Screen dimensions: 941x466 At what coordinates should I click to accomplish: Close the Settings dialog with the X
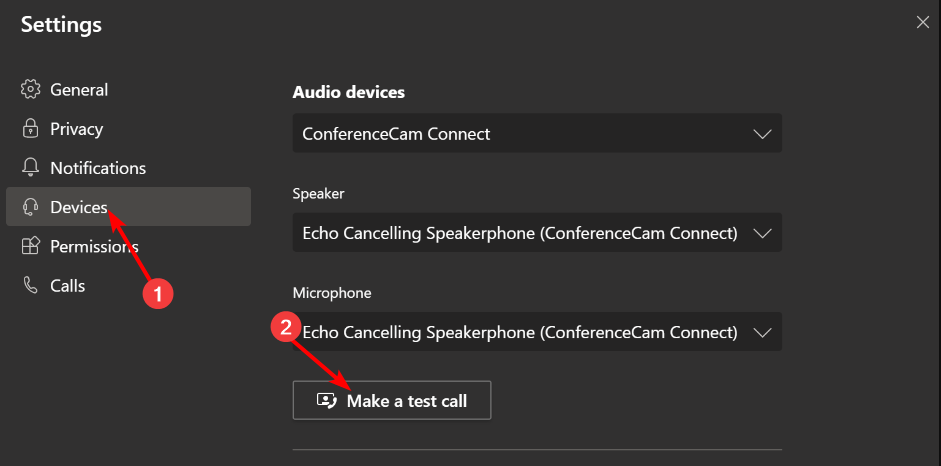(922, 23)
